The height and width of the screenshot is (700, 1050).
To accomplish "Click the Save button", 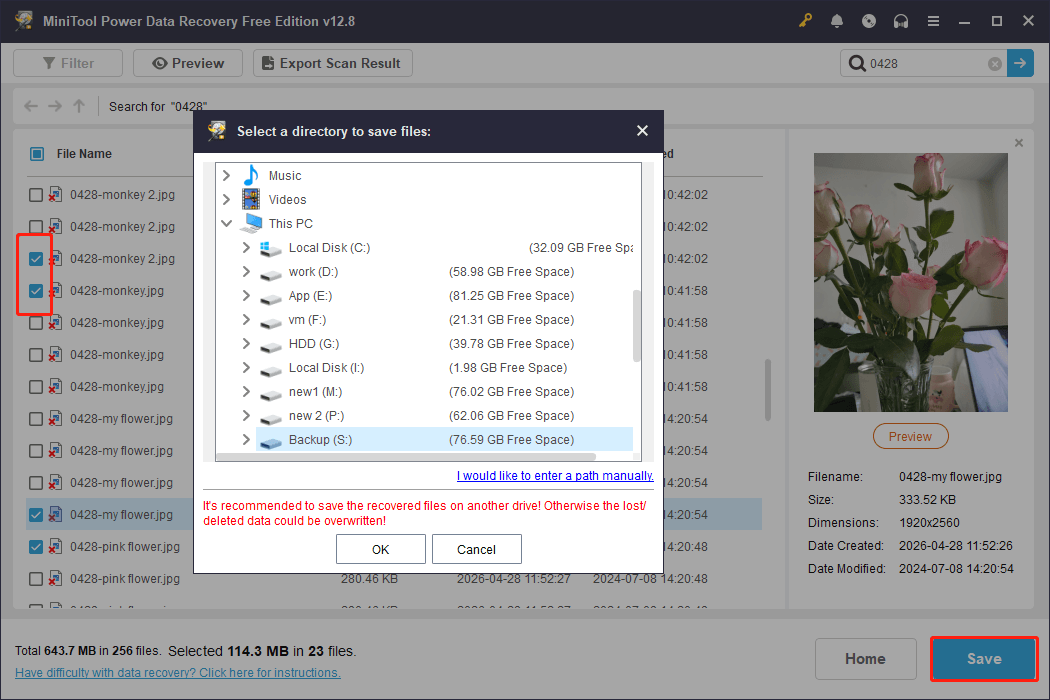I will point(983,658).
